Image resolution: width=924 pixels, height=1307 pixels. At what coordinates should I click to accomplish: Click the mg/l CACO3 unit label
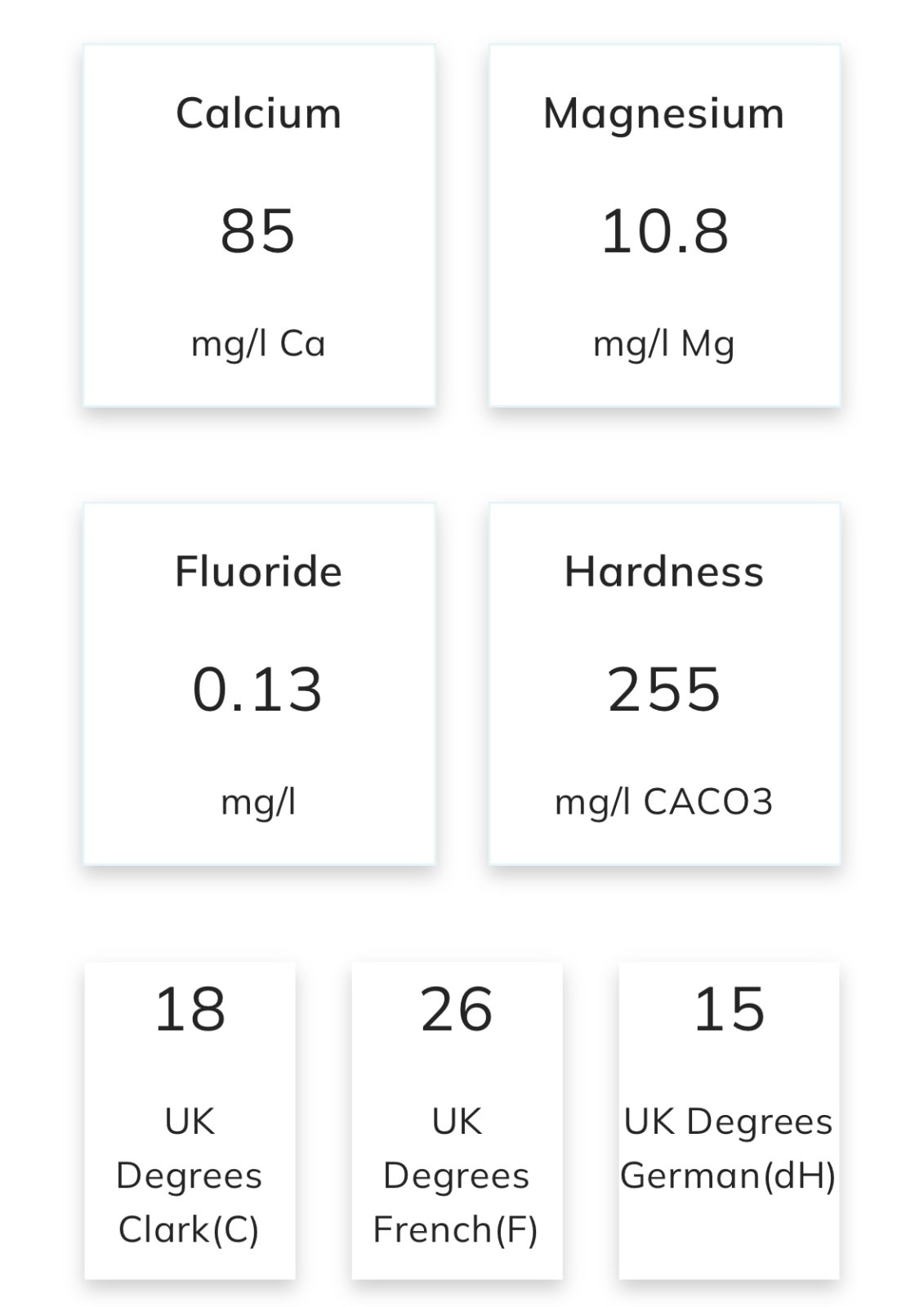[x=663, y=801]
